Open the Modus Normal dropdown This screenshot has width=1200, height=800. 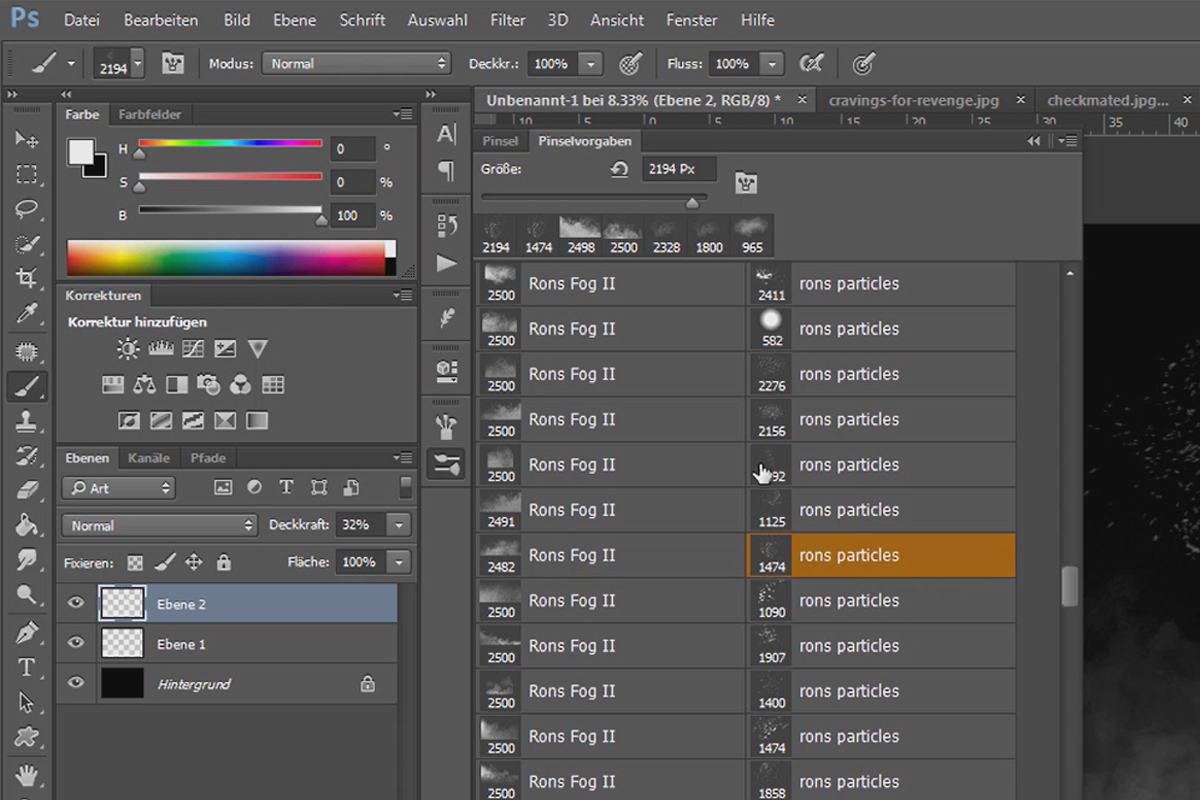[356, 63]
